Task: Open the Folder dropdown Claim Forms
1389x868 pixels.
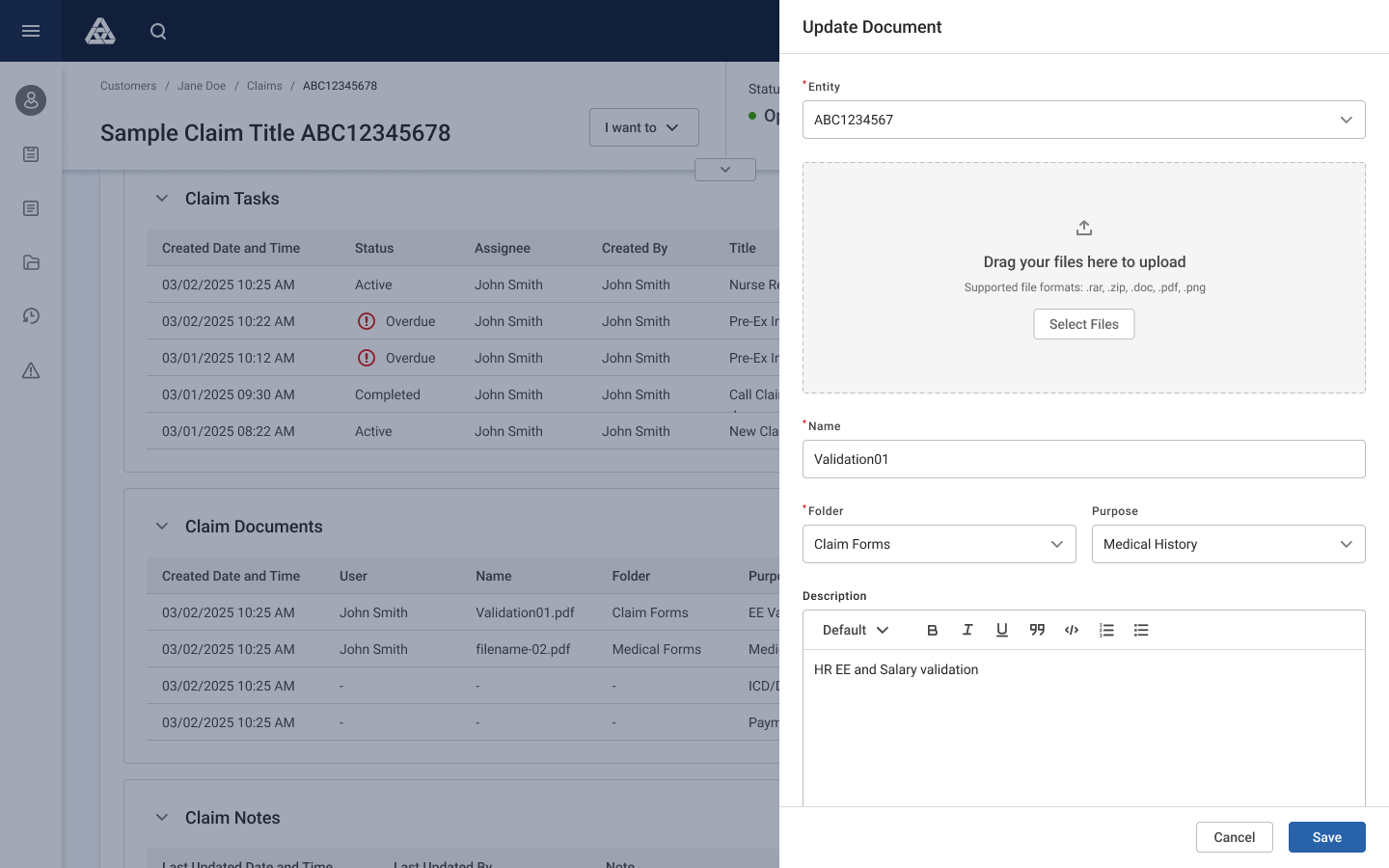Action: [940, 544]
